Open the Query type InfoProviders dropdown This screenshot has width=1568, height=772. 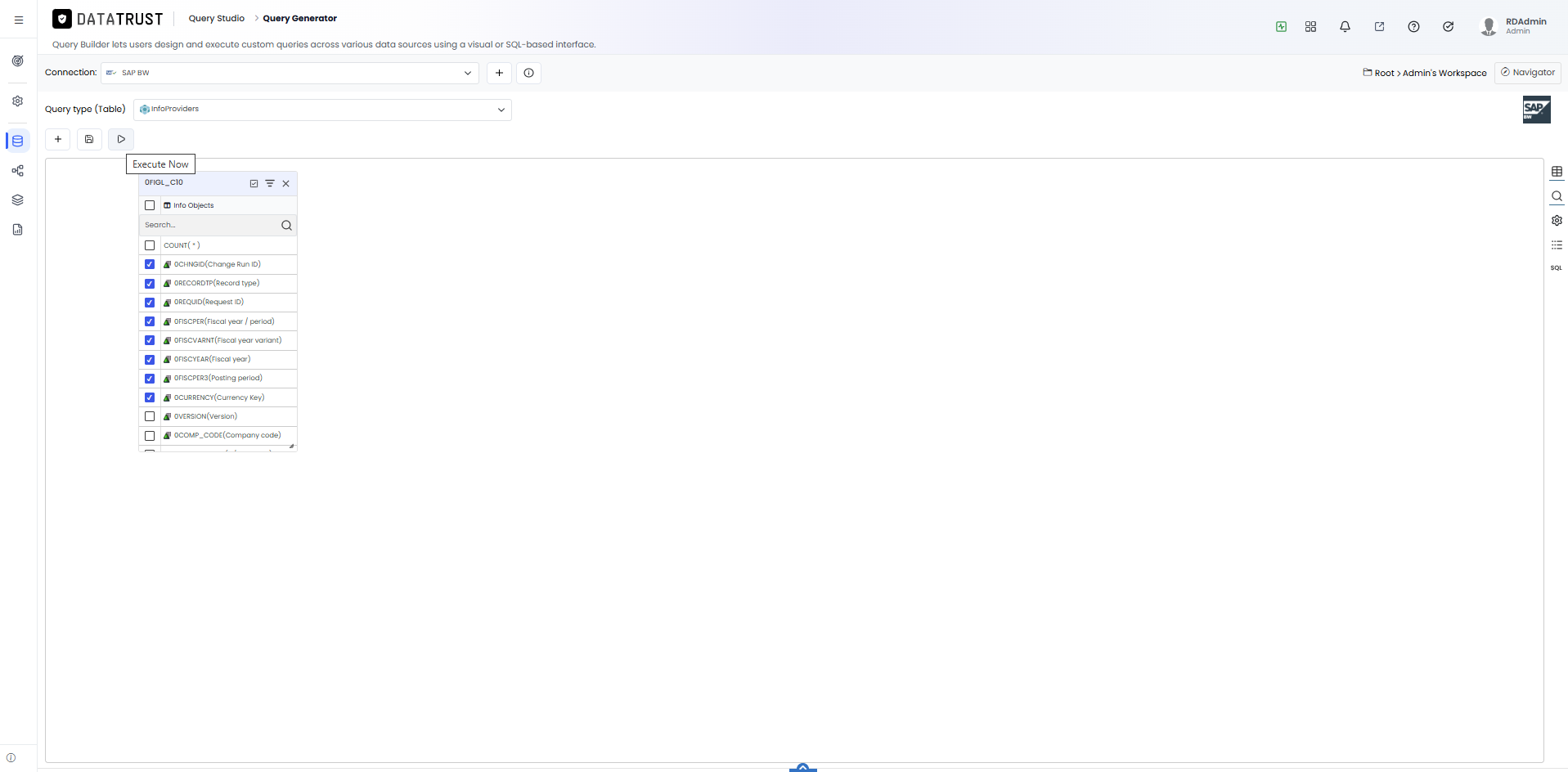322,110
